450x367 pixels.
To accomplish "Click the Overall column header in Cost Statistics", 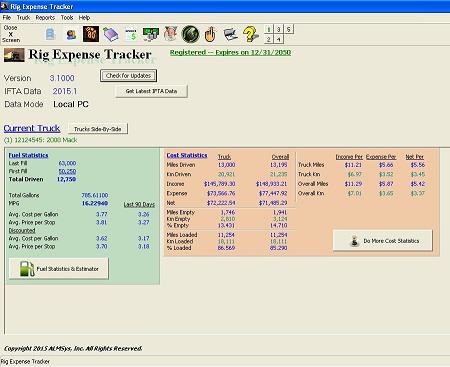I will pos(280,157).
